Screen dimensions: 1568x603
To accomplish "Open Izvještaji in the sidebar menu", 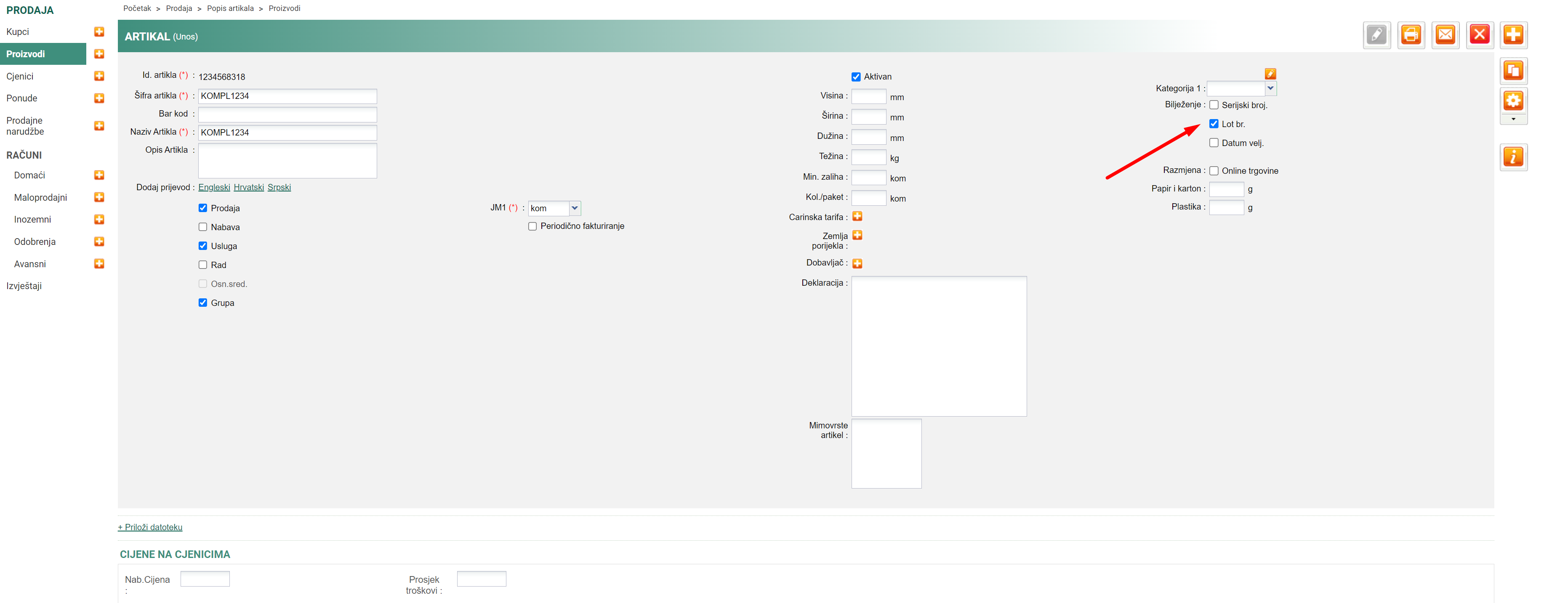I will click(x=24, y=286).
